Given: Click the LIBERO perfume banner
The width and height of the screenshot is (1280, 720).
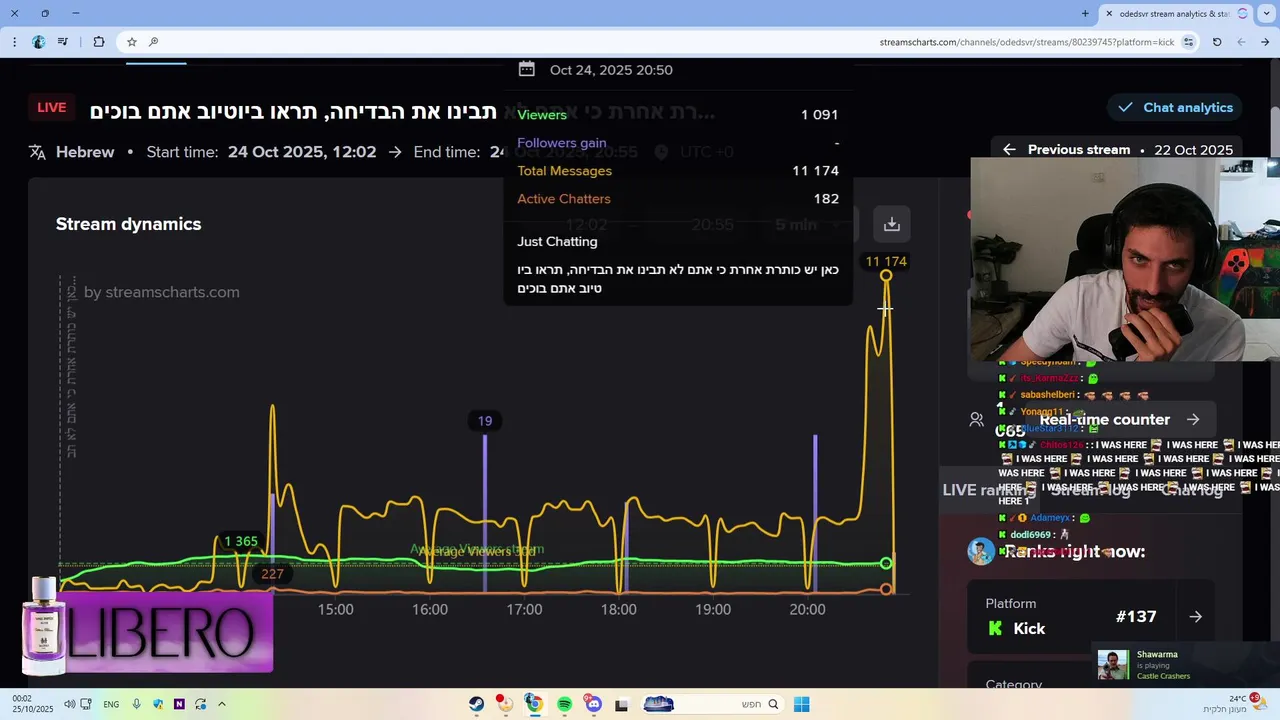Looking at the screenshot, I should tap(147, 628).
